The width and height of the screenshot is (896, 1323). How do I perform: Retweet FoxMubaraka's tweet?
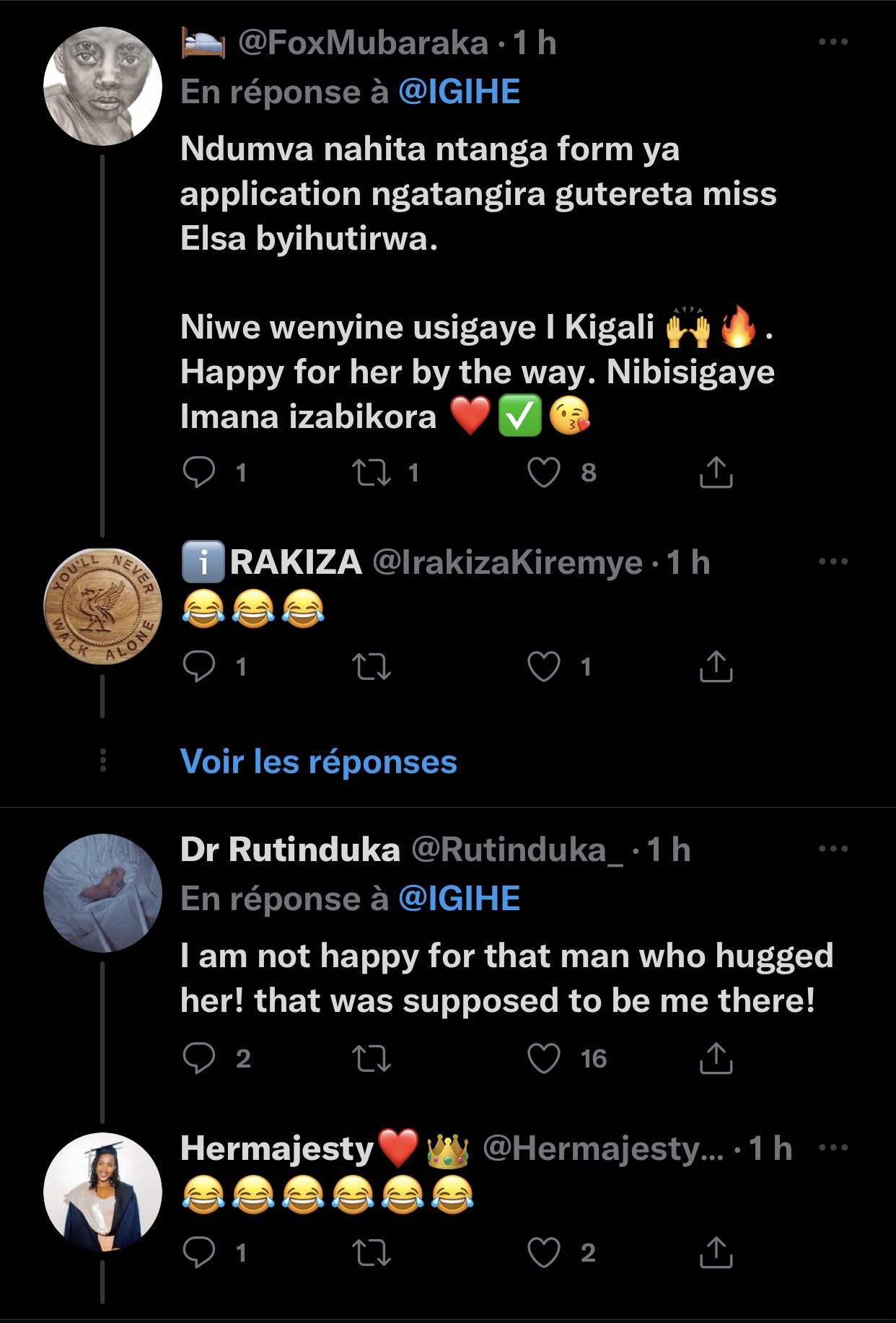click(x=372, y=473)
